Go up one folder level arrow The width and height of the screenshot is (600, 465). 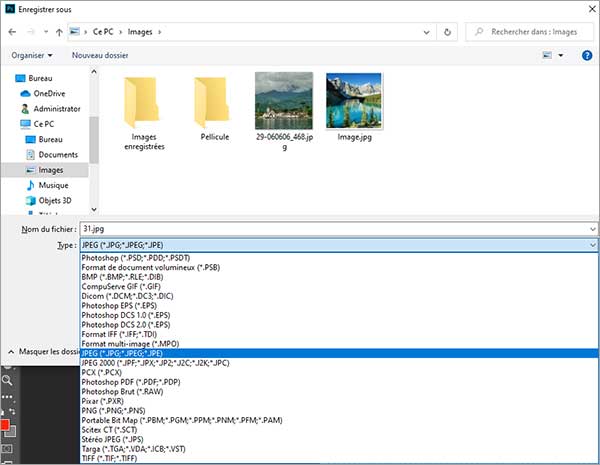(x=59, y=32)
